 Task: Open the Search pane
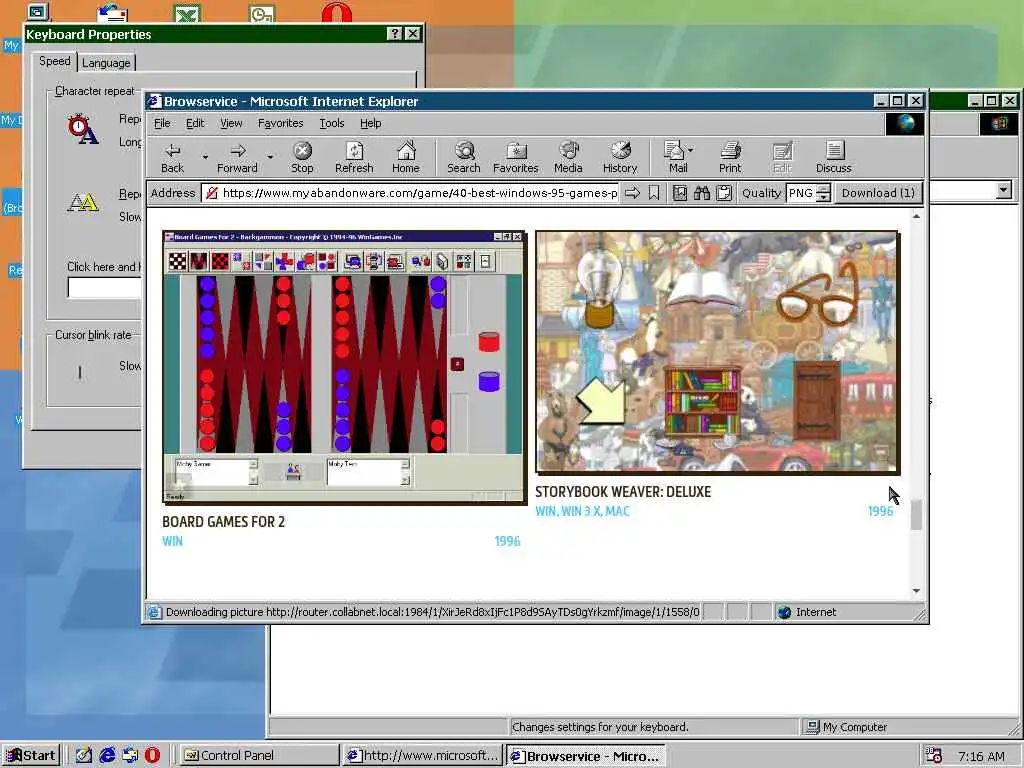464,157
